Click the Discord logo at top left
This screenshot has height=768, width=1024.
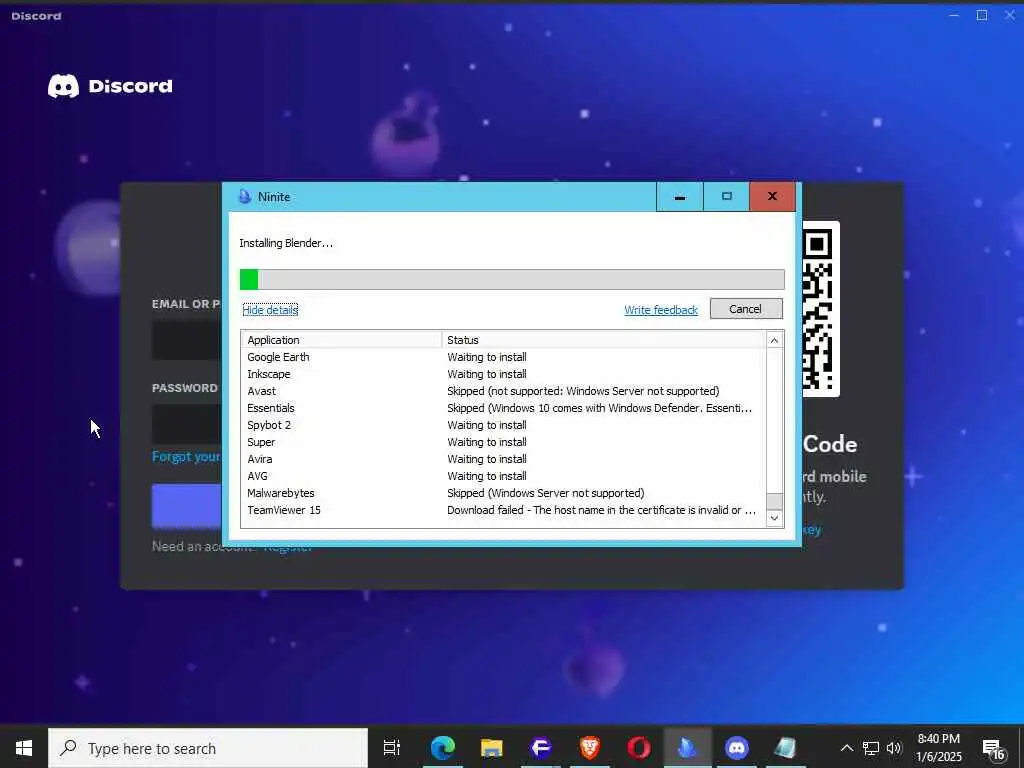[110, 86]
